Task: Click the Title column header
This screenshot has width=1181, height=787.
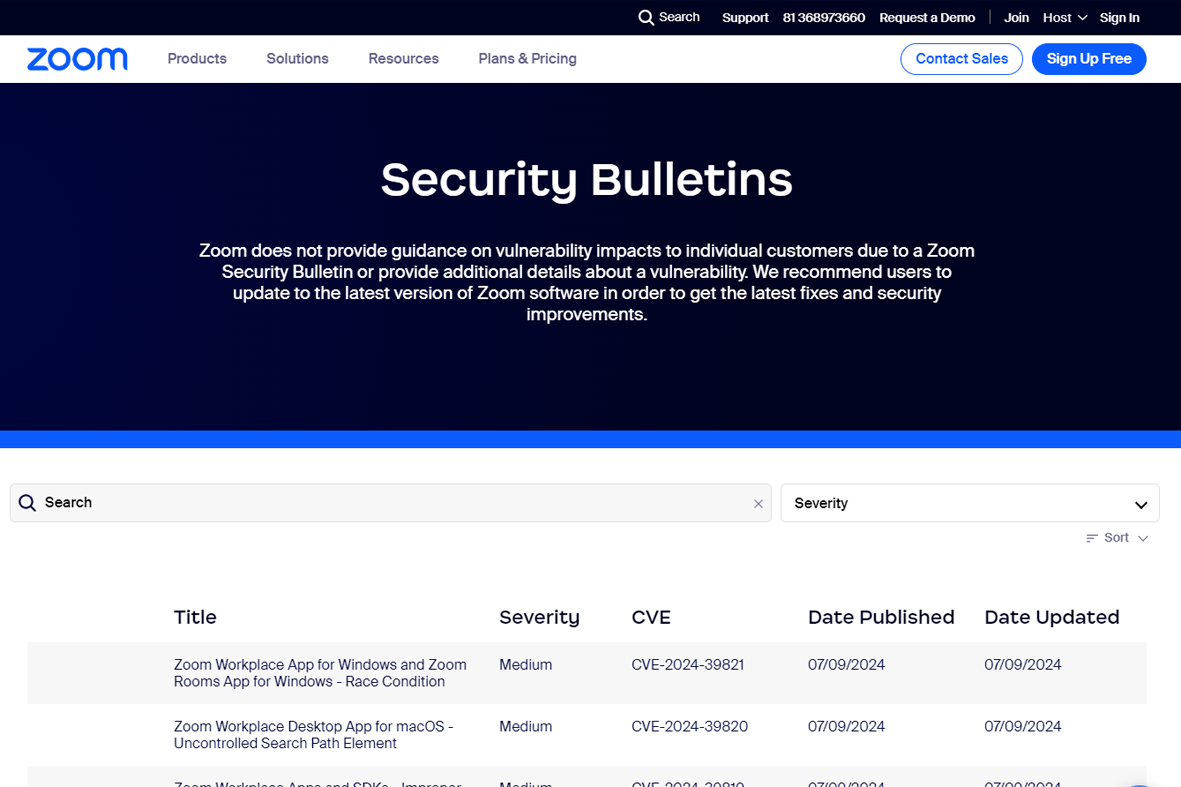Action: [x=195, y=618]
